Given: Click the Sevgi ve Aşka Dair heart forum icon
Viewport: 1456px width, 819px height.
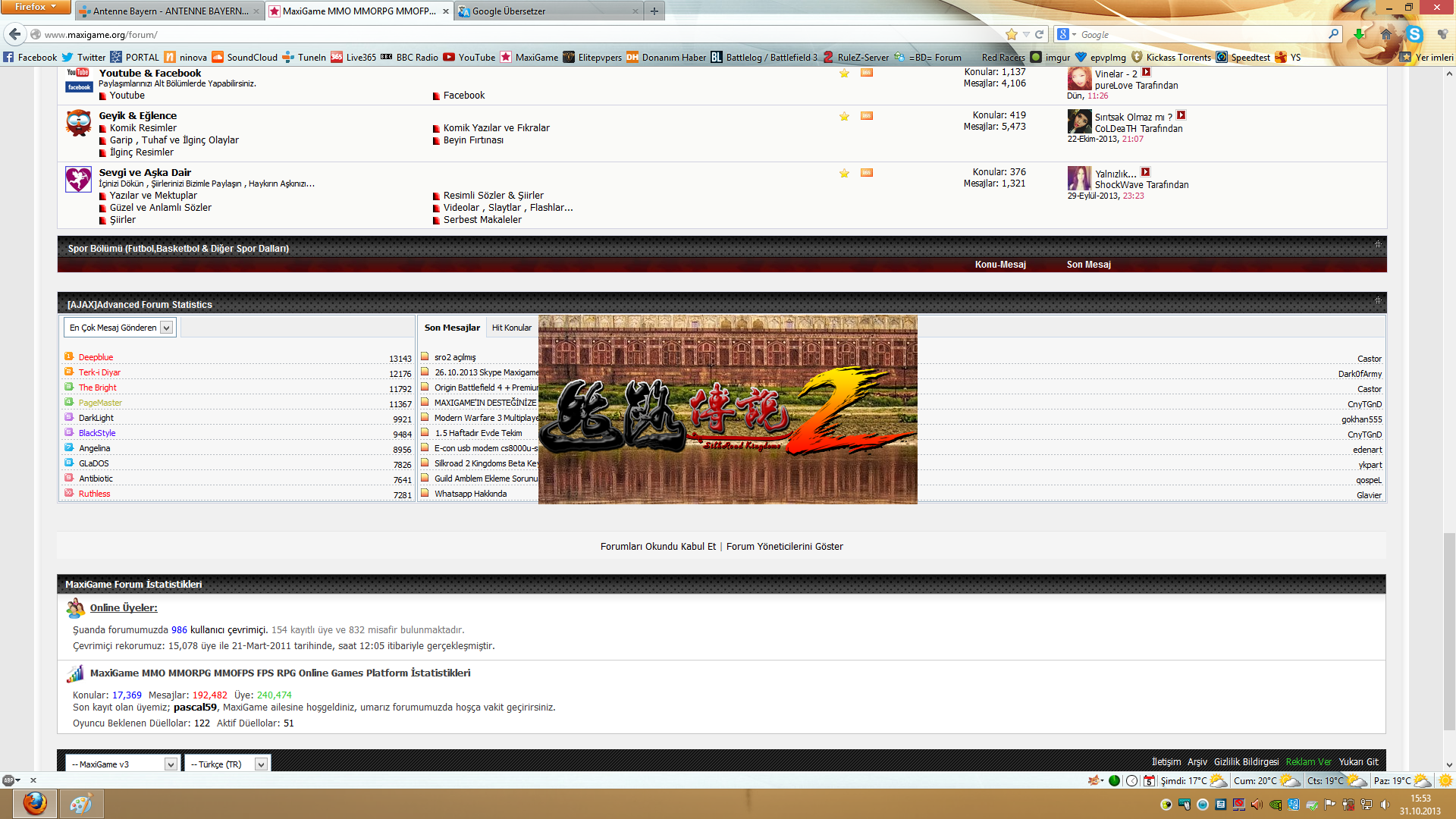Looking at the screenshot, I should 78,179.
